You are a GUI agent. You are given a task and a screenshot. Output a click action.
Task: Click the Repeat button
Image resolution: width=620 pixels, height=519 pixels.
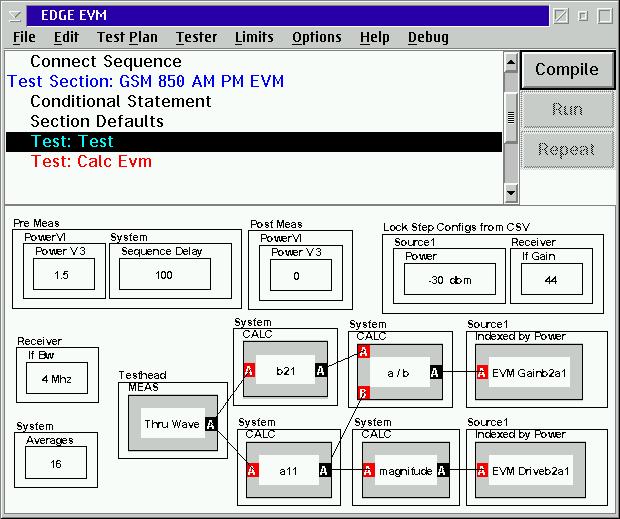point(567,150)
